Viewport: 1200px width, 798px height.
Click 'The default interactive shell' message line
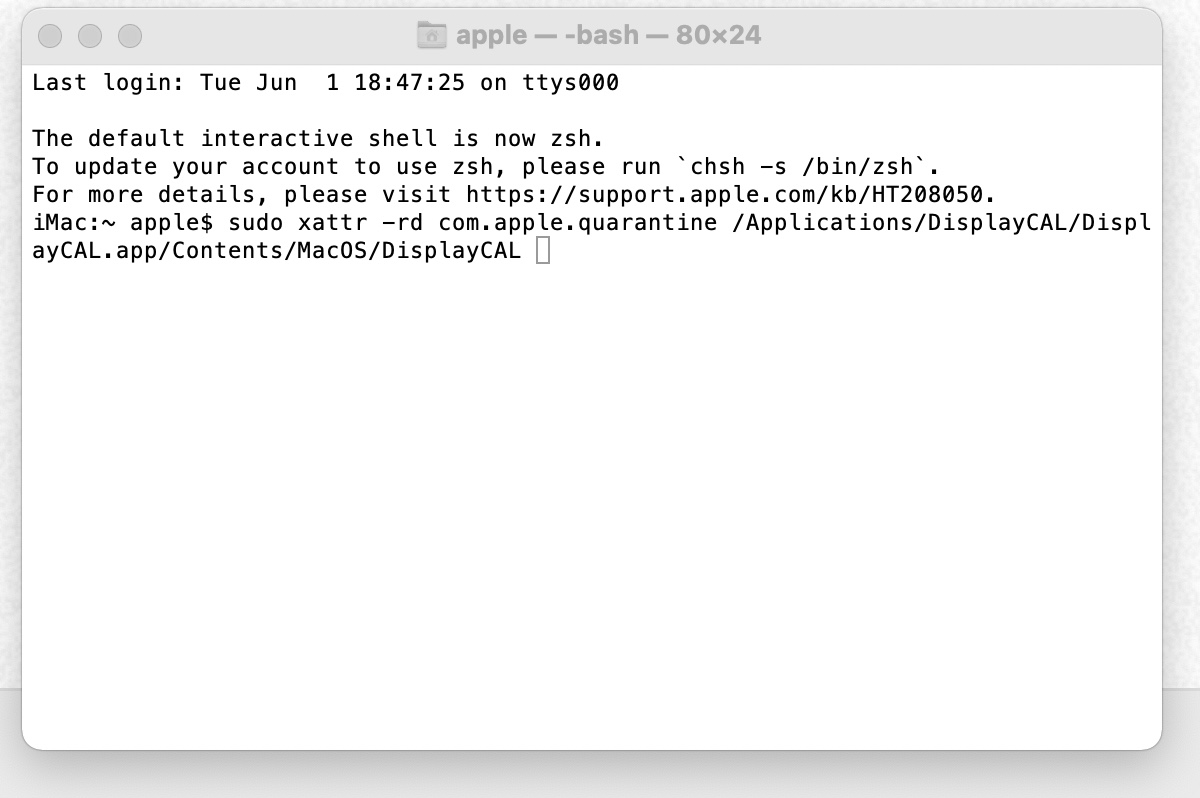tap(318, 138)
